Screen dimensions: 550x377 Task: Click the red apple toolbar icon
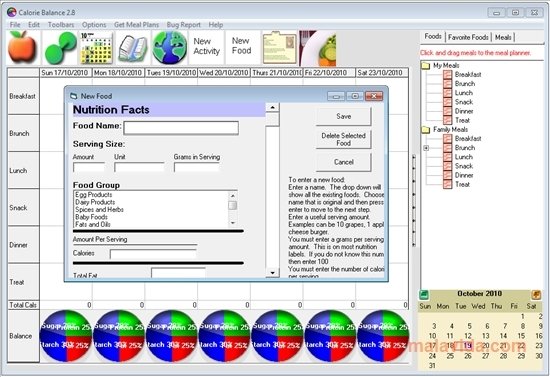(x=22, y=48)
